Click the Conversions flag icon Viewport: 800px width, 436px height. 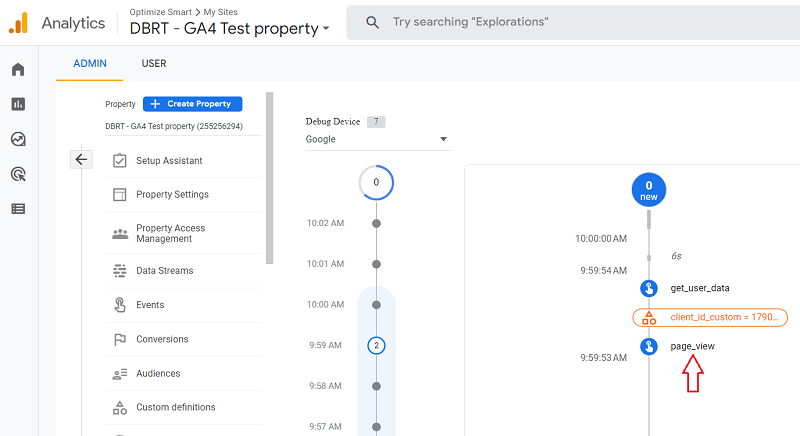[120, 339]
